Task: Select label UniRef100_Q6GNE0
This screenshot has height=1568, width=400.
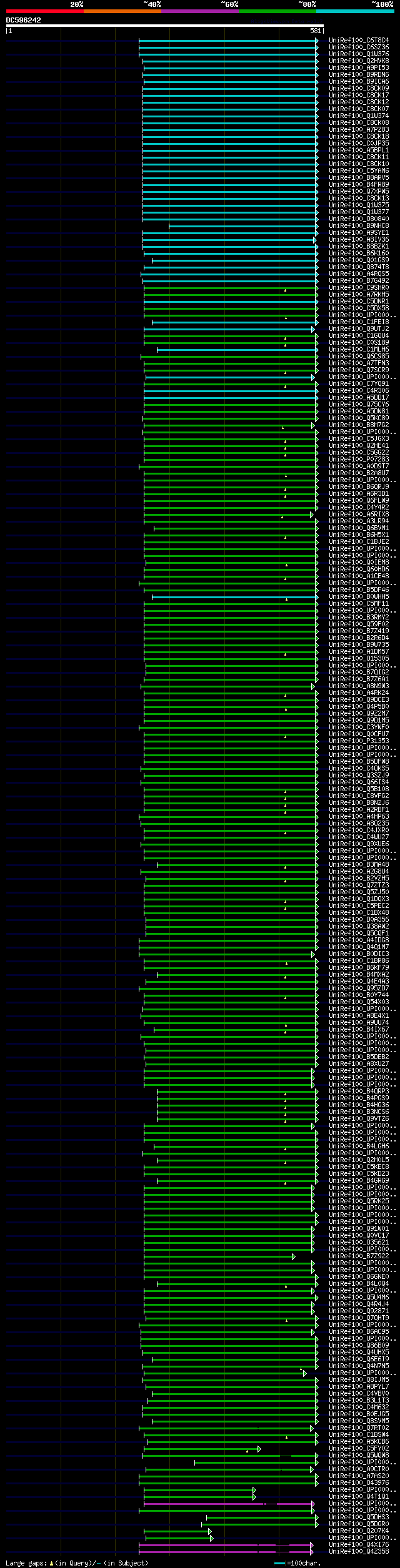Action: pos(359,1276)
